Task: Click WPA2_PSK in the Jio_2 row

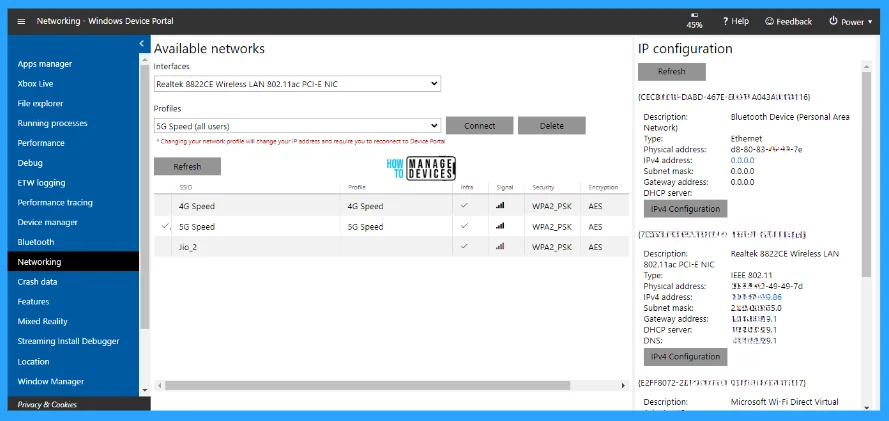Action: (552, 247)
